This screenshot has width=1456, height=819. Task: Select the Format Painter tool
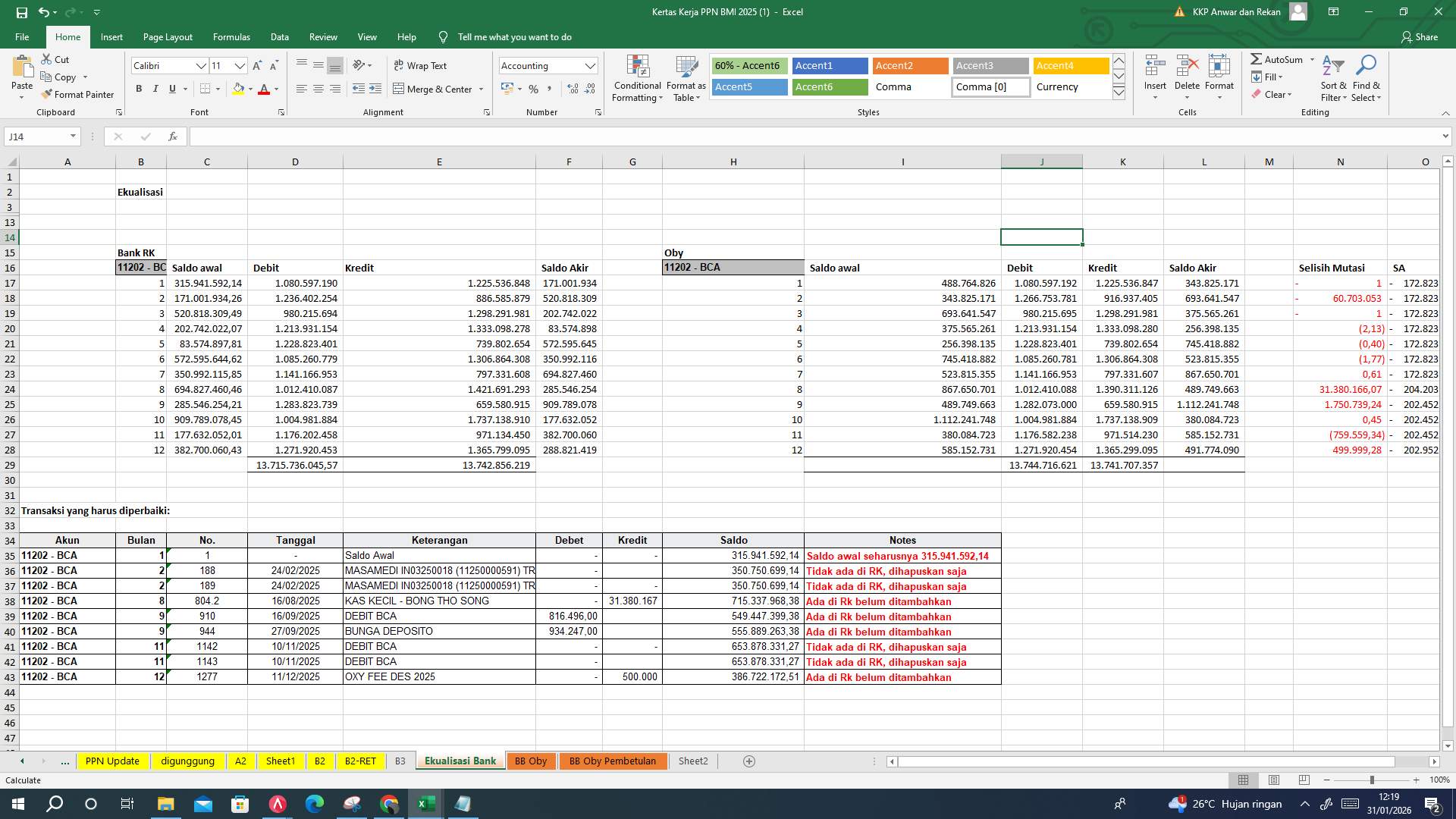pyautogui.click(x=79, y=94)
